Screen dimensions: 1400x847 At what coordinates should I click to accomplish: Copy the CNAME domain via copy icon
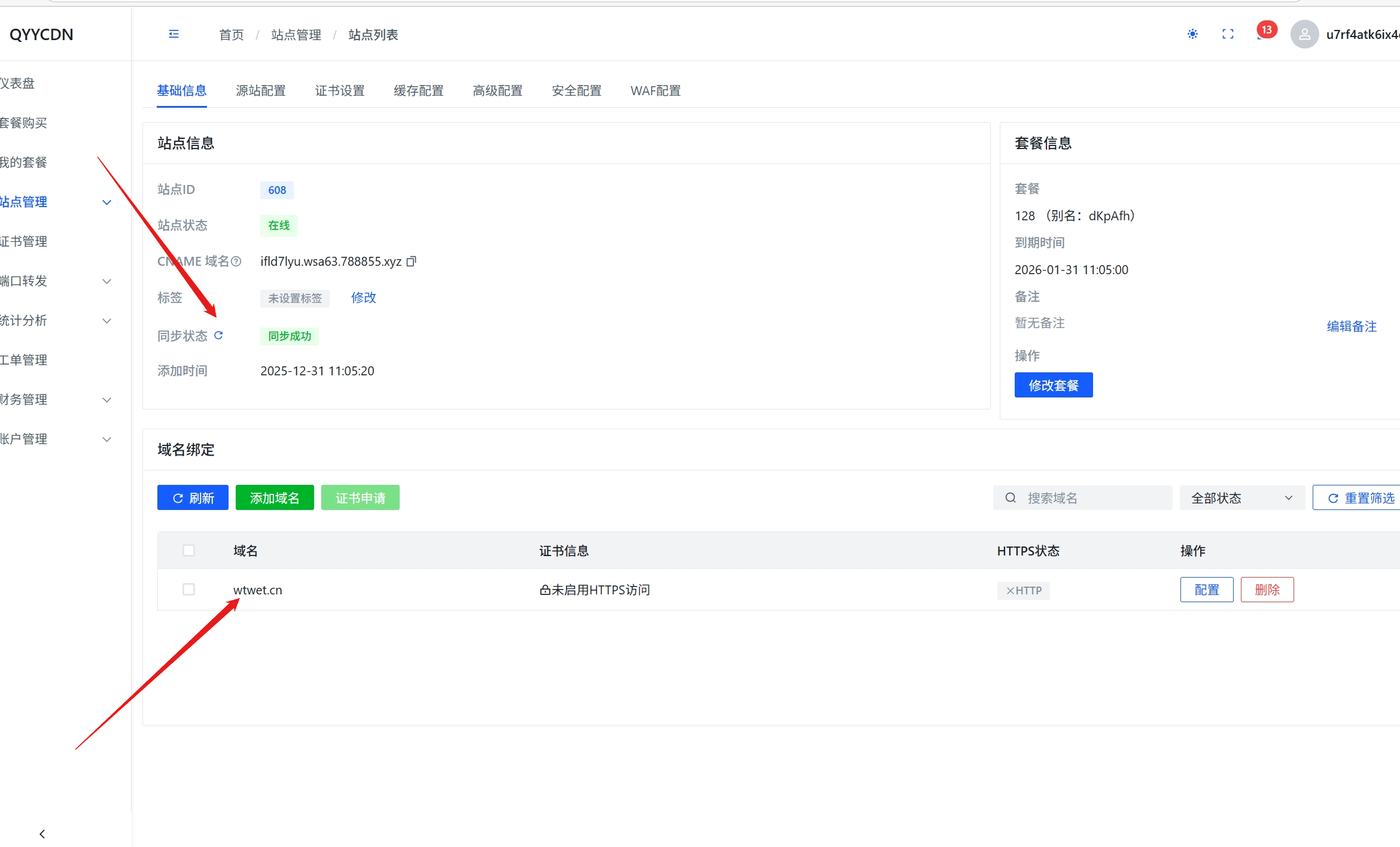tap(412, 262)
